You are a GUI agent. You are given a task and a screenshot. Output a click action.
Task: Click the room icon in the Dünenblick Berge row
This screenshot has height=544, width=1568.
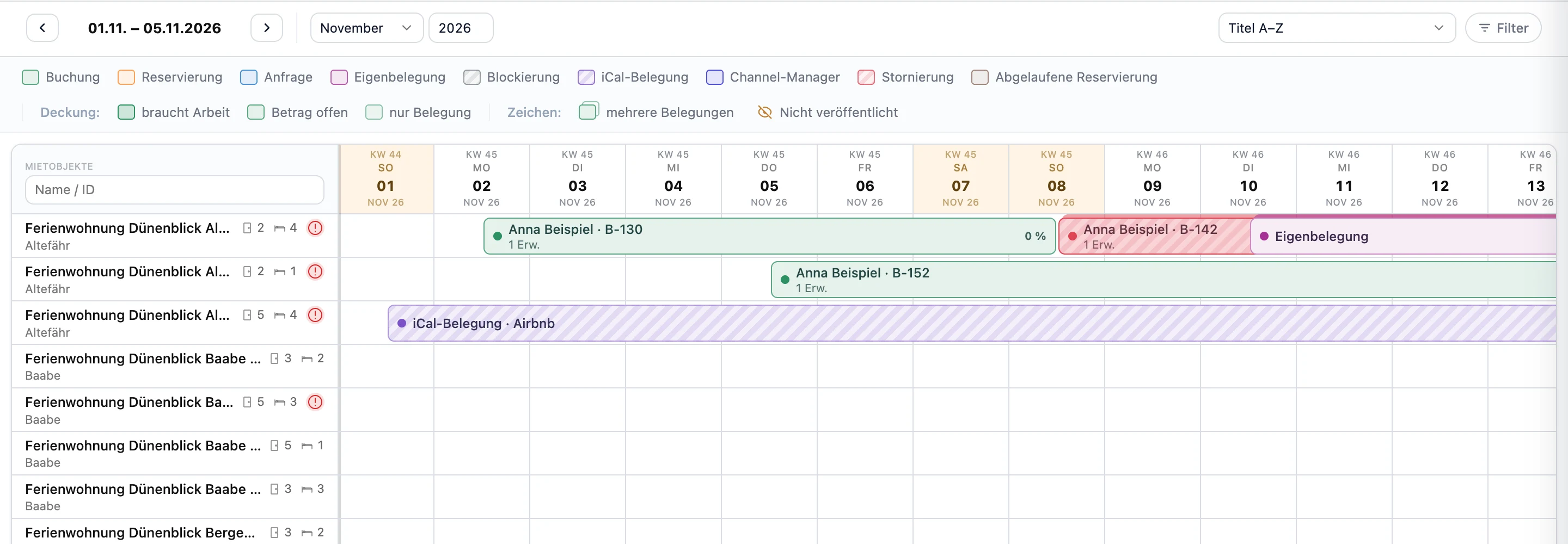point(274,533)
